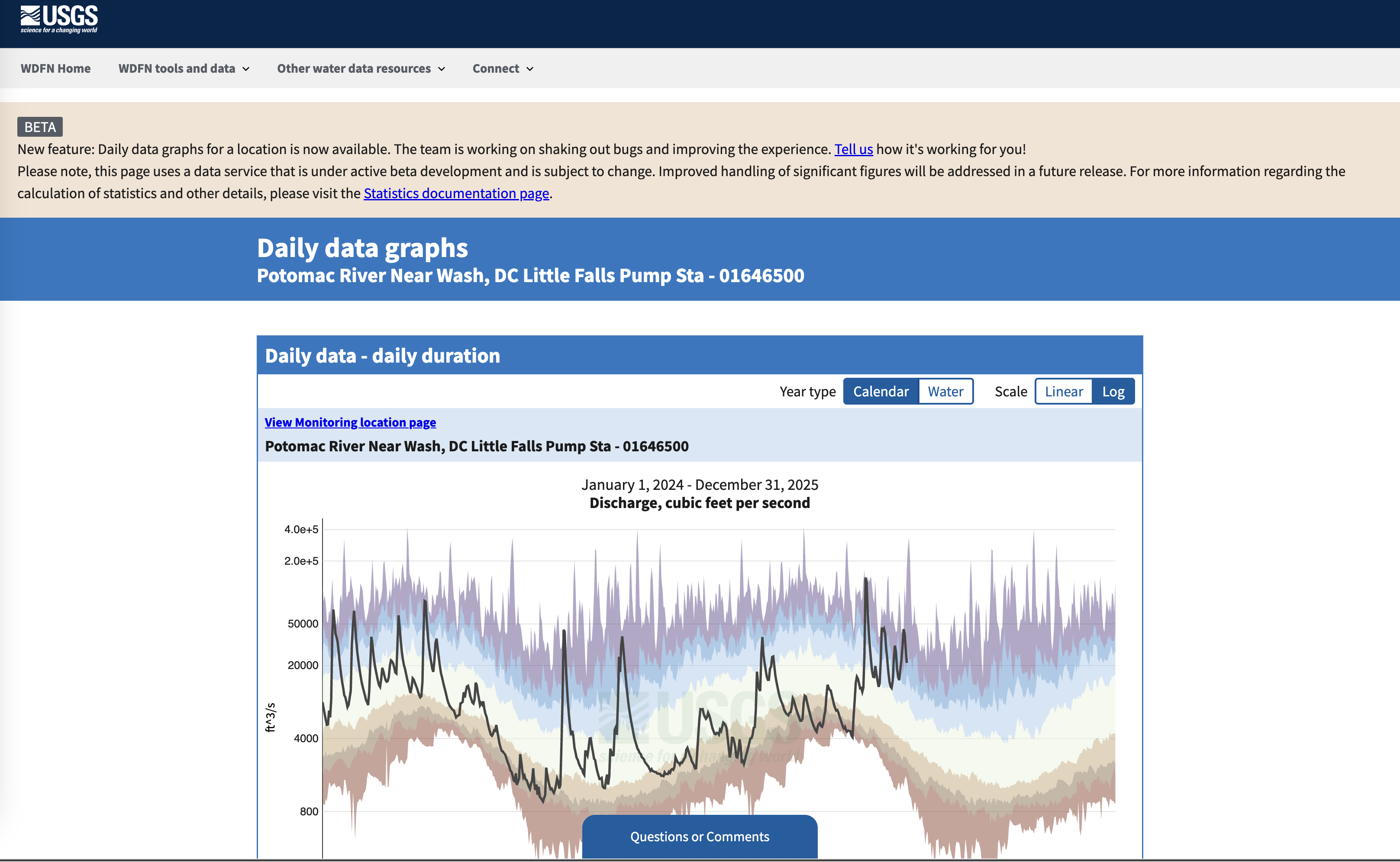The image size is (1400, 862).
Task: Click the scrollbar at the page bottom
Action: pos(684,859)
